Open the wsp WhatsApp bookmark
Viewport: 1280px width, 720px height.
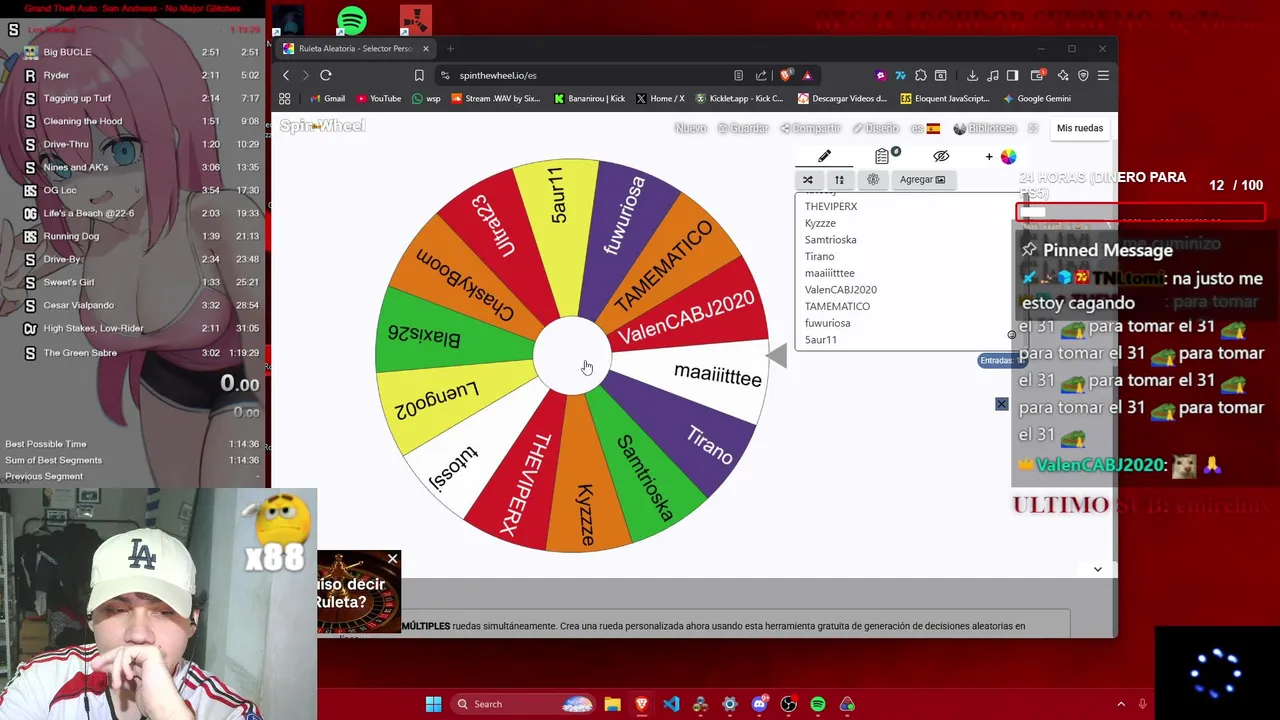[426, 98]
